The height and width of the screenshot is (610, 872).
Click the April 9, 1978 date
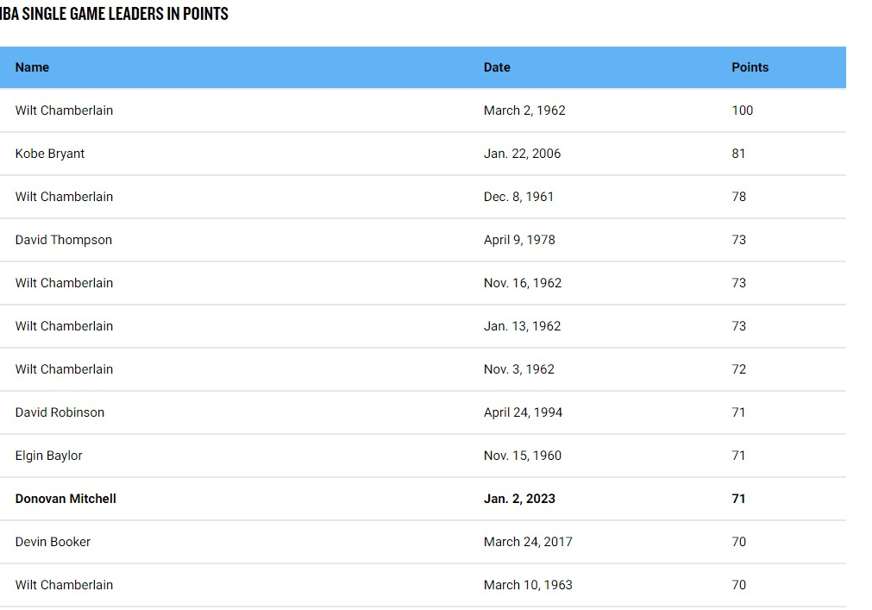(520, 240)
